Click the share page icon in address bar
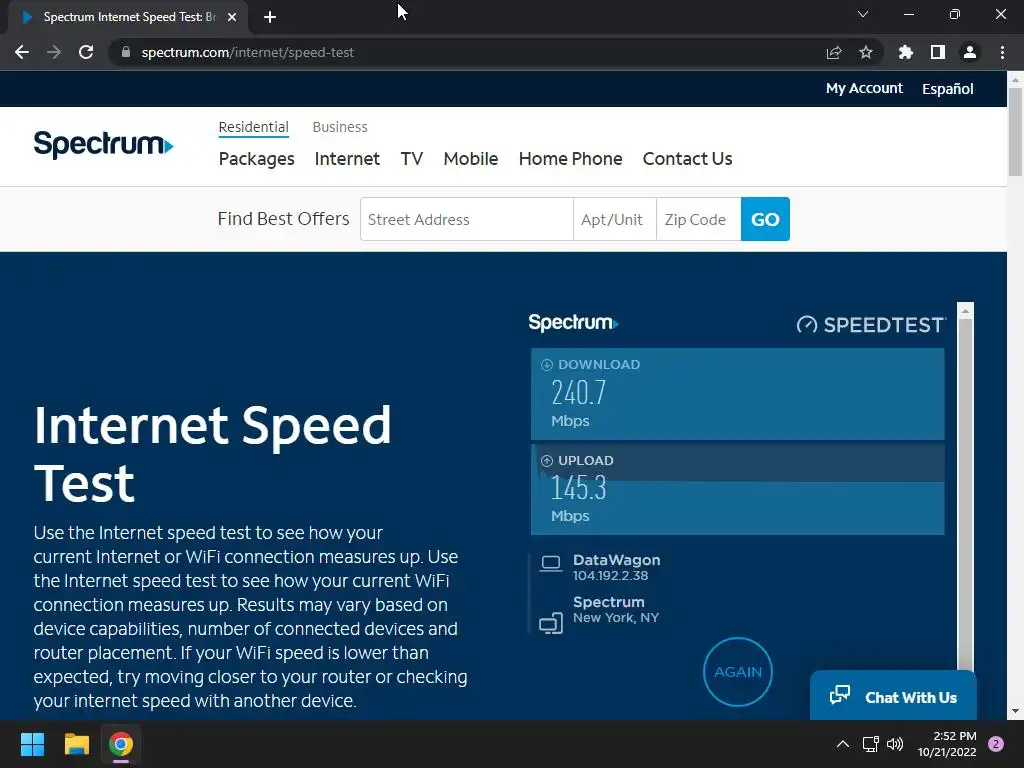 coord(834,52)
